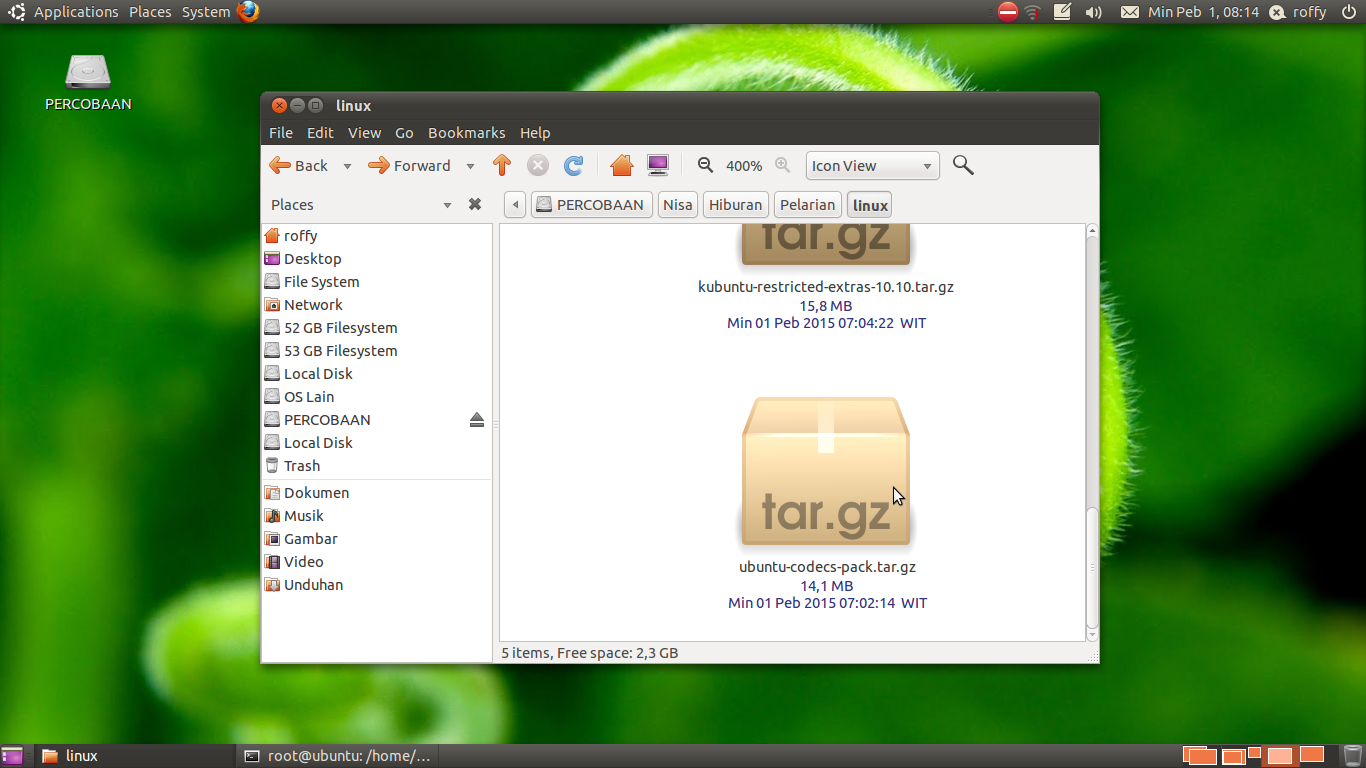
Task: Close the Places sidebar
Action: [475, 204]
